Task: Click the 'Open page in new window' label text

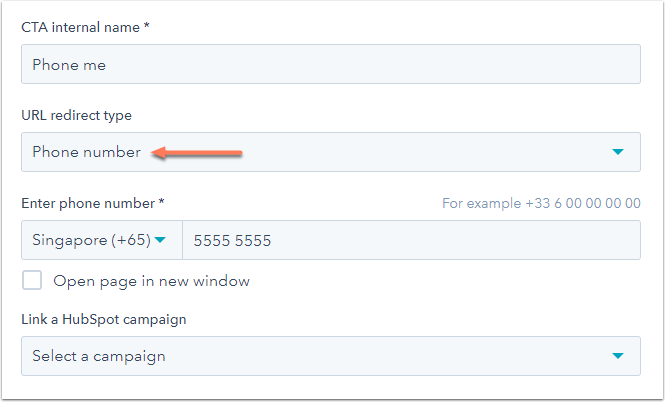Action: [x=151, y=281]
